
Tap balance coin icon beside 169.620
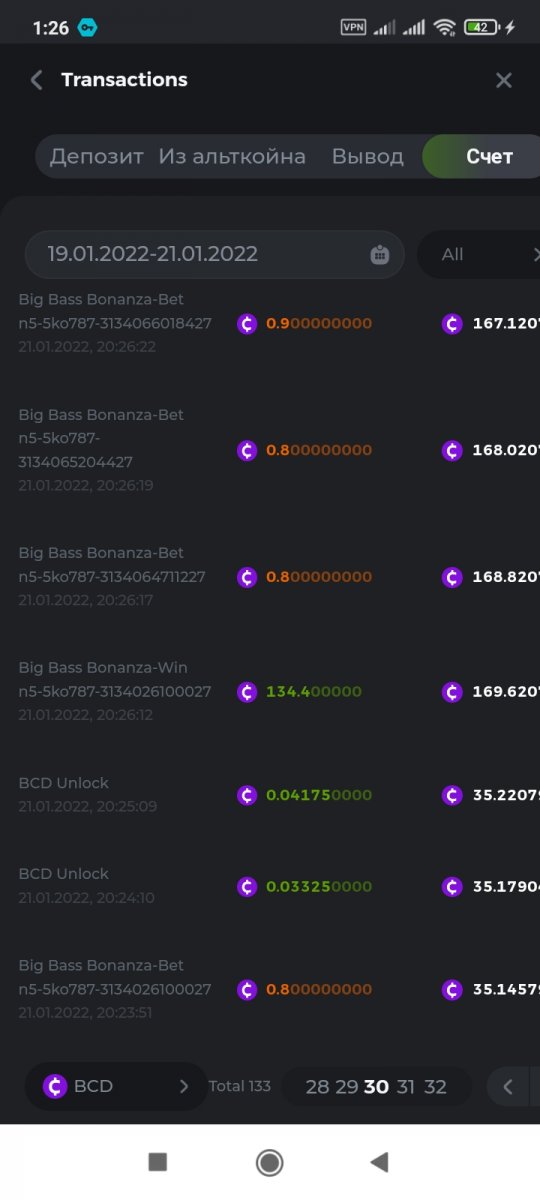click(x=452, y=692)
